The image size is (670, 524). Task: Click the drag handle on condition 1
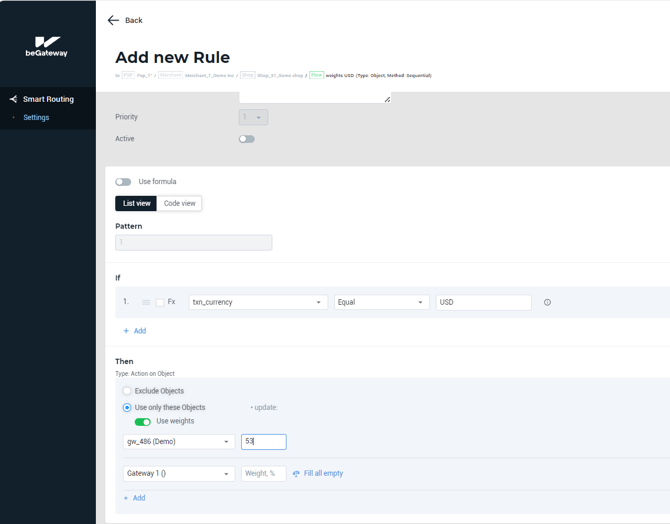(x=146, y=302)
